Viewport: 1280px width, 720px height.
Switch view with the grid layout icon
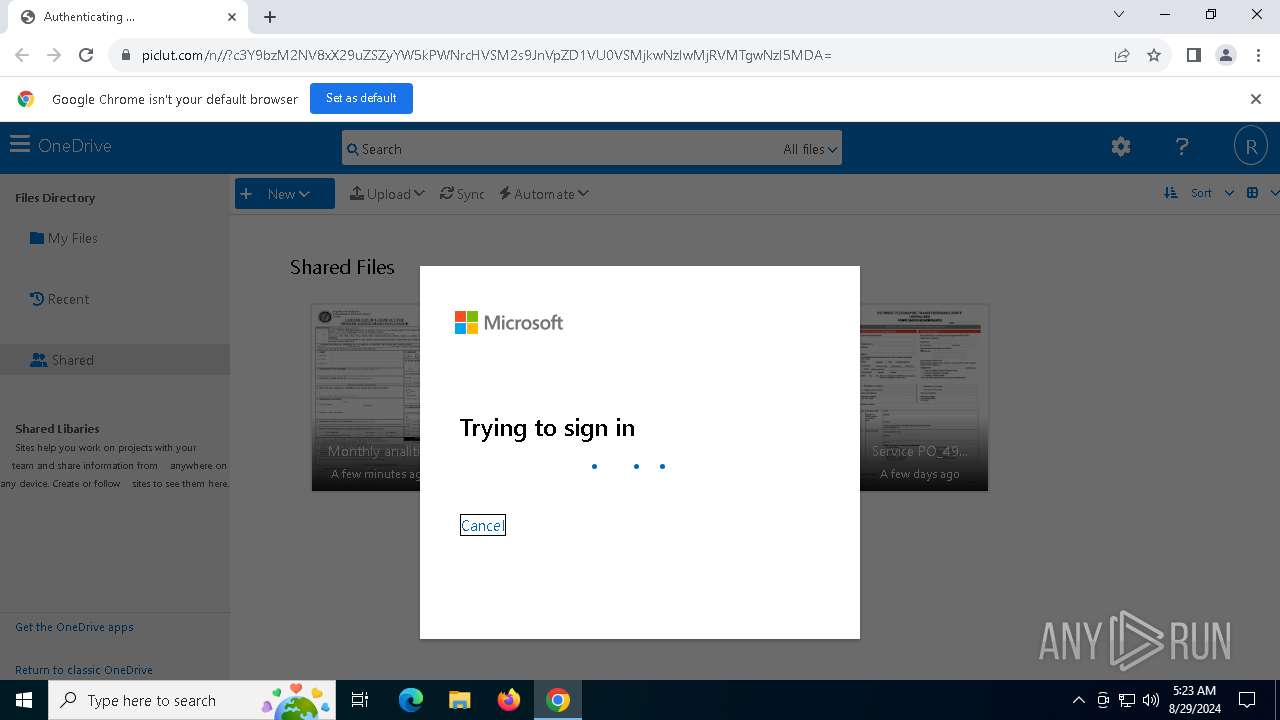point(1252,193)
